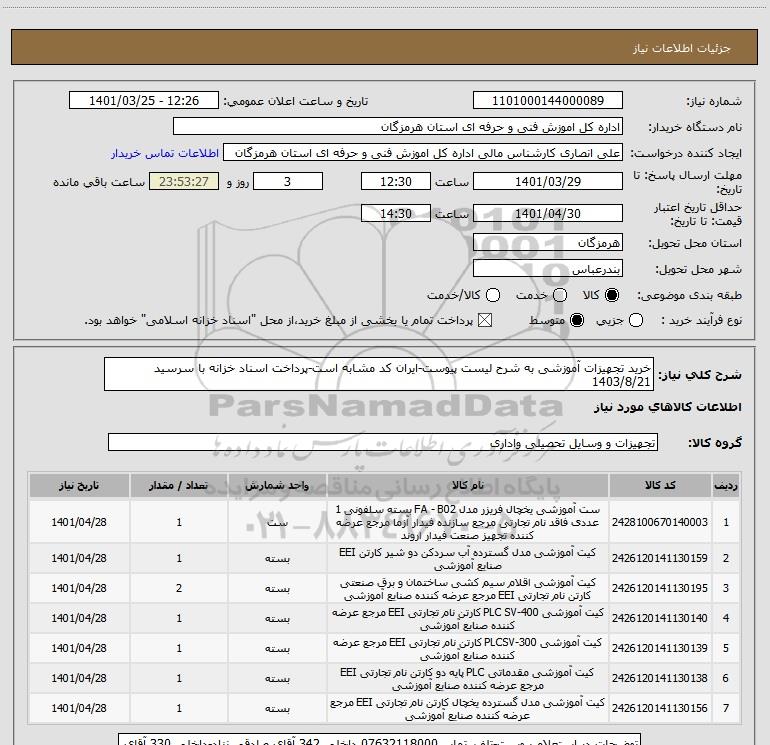
Task: Click the مقدماتی PLC پایه دو kit name
Action: point(468,679)
